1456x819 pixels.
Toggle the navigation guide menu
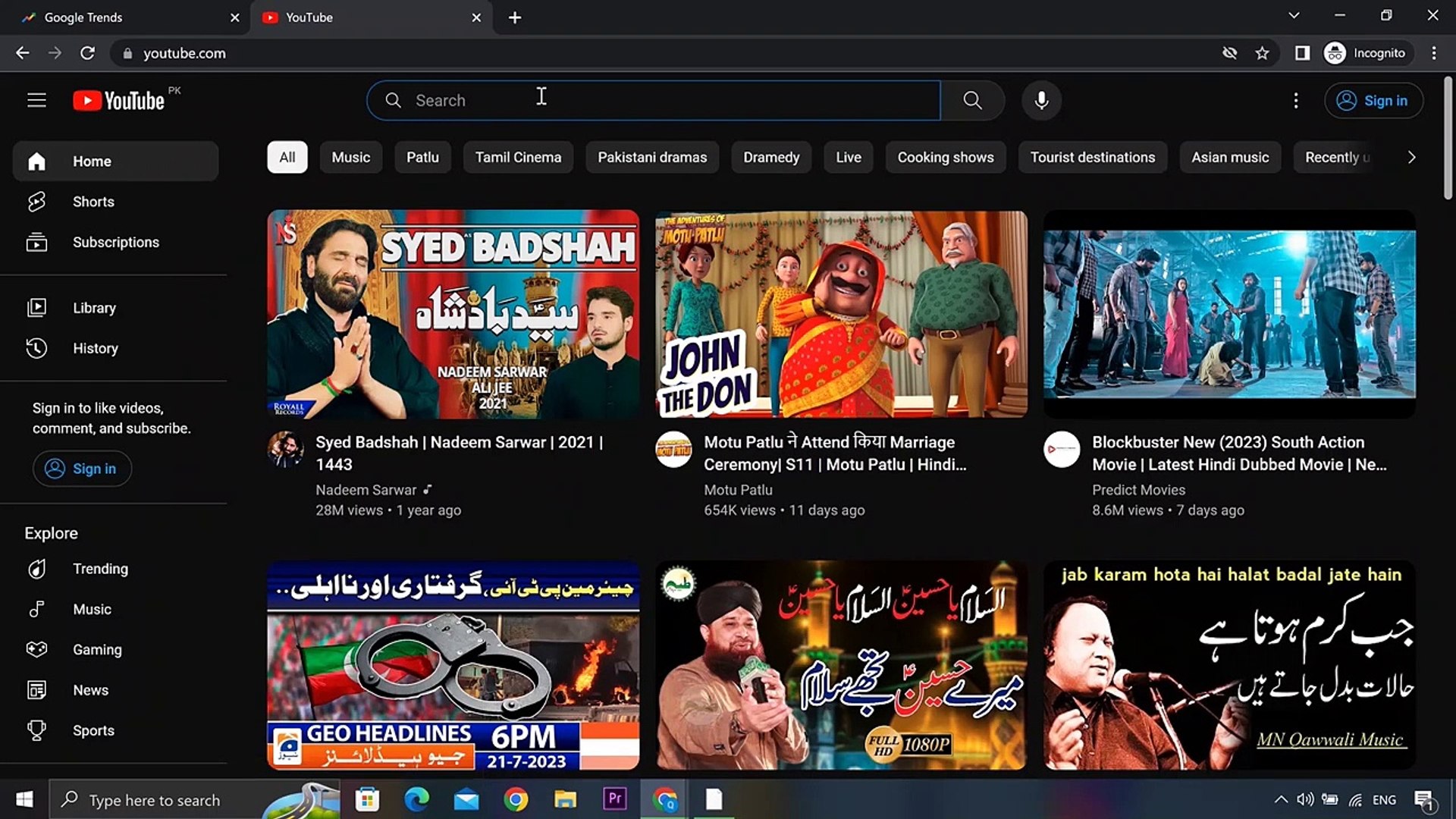click(36, 99)
